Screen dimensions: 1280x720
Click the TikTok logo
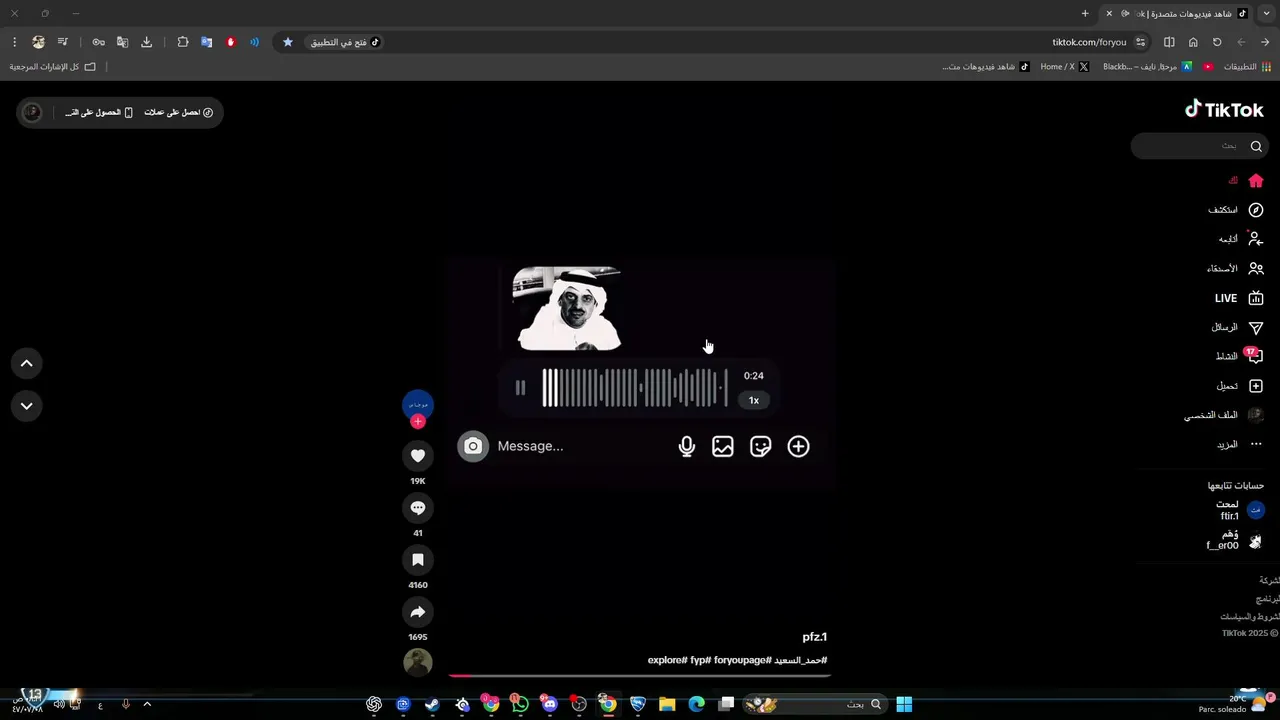(1224, 110)
